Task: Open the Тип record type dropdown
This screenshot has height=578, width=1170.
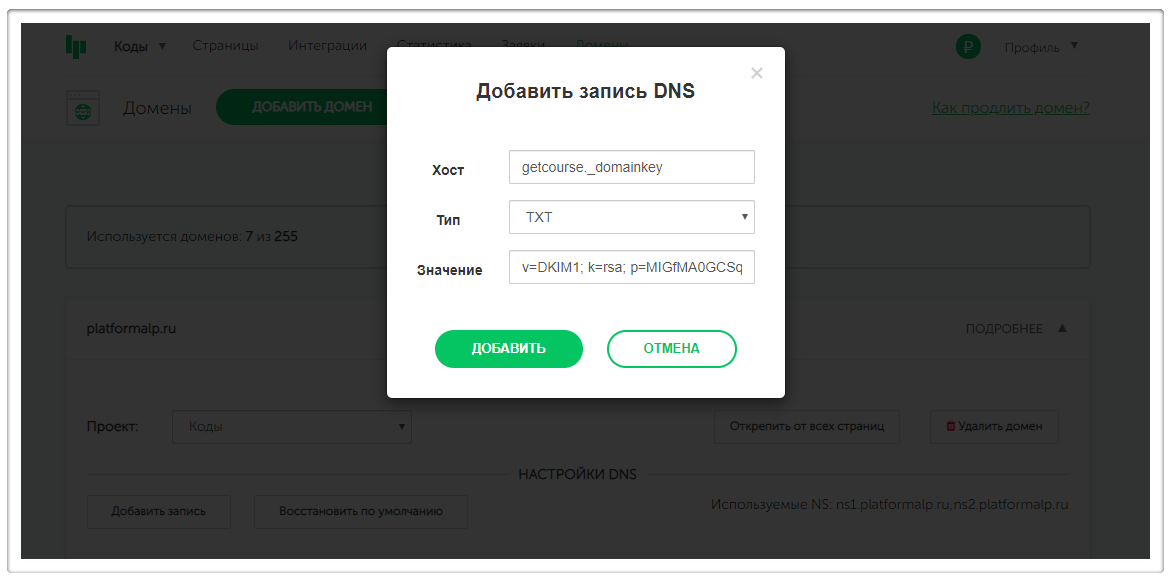Action: (632, 217)
